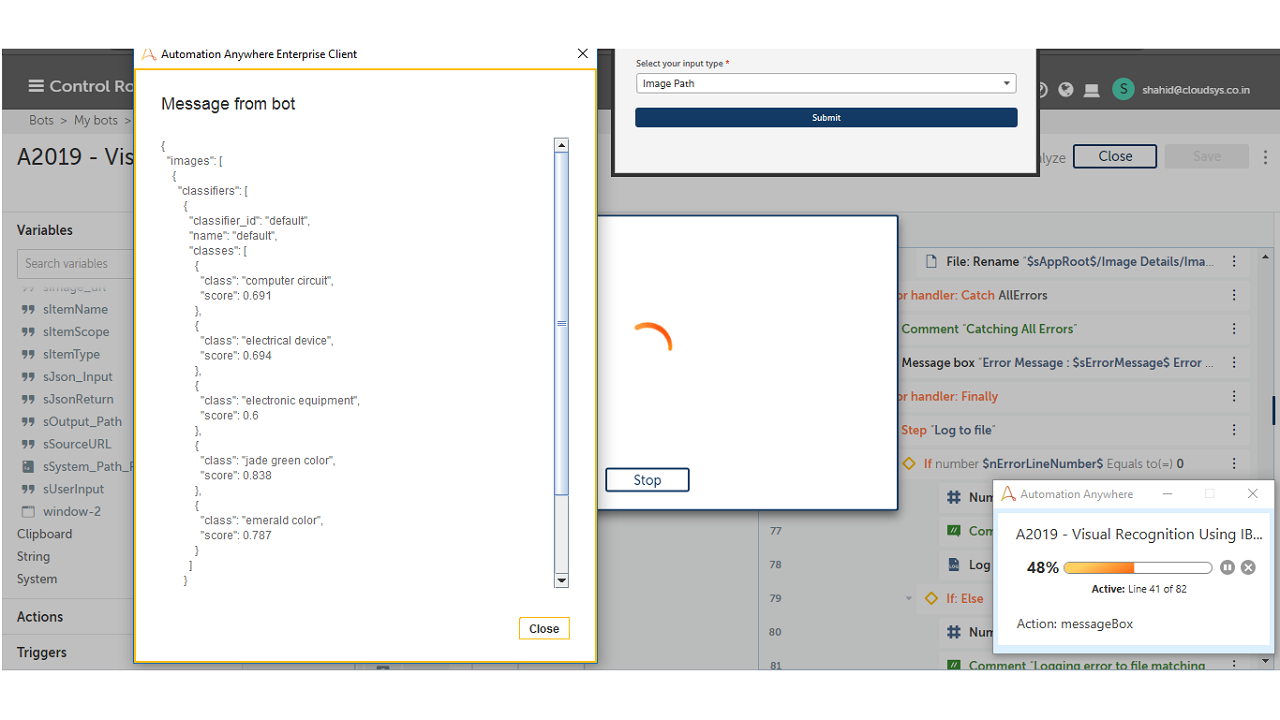Select the sItemScope variable

tap(76, 332)
